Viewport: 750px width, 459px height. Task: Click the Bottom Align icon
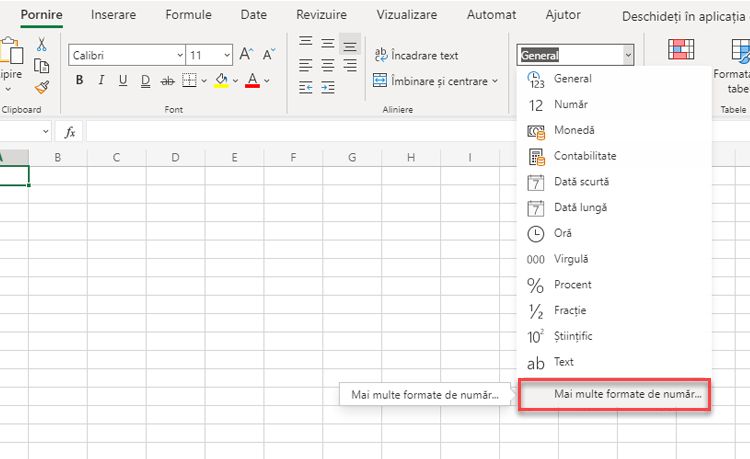click(350, 45)
